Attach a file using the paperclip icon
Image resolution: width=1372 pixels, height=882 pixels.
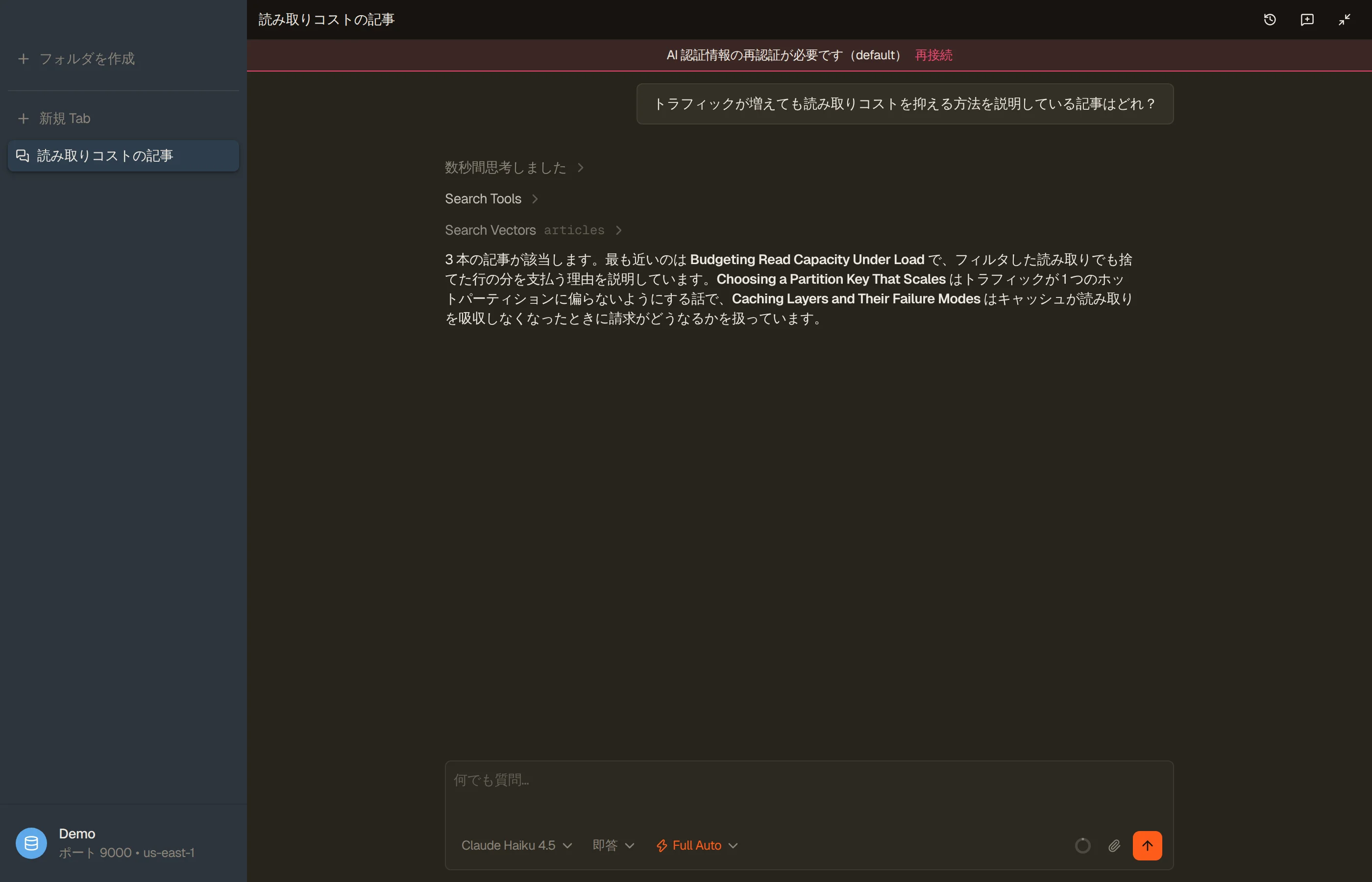1114,845
